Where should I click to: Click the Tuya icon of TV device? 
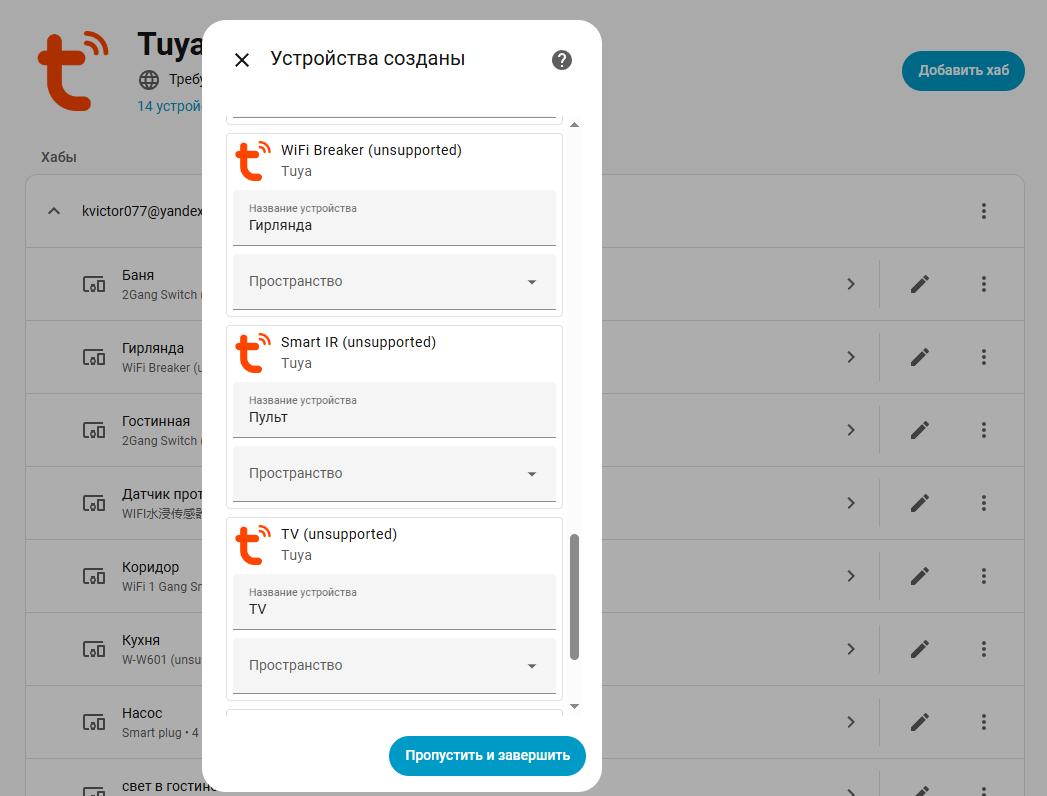(253, 545)
